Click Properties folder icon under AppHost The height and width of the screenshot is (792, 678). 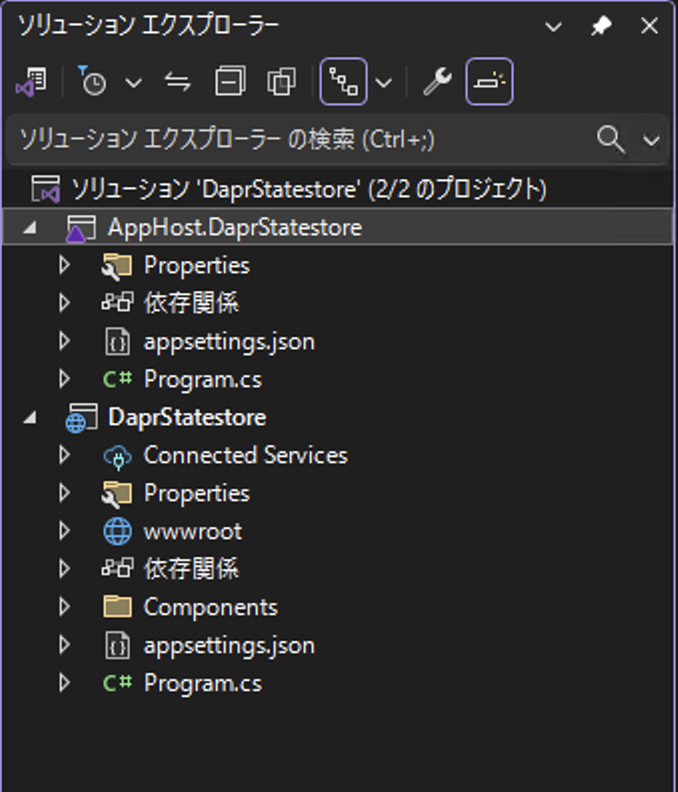pyautogui.click(x=117, y=266)
